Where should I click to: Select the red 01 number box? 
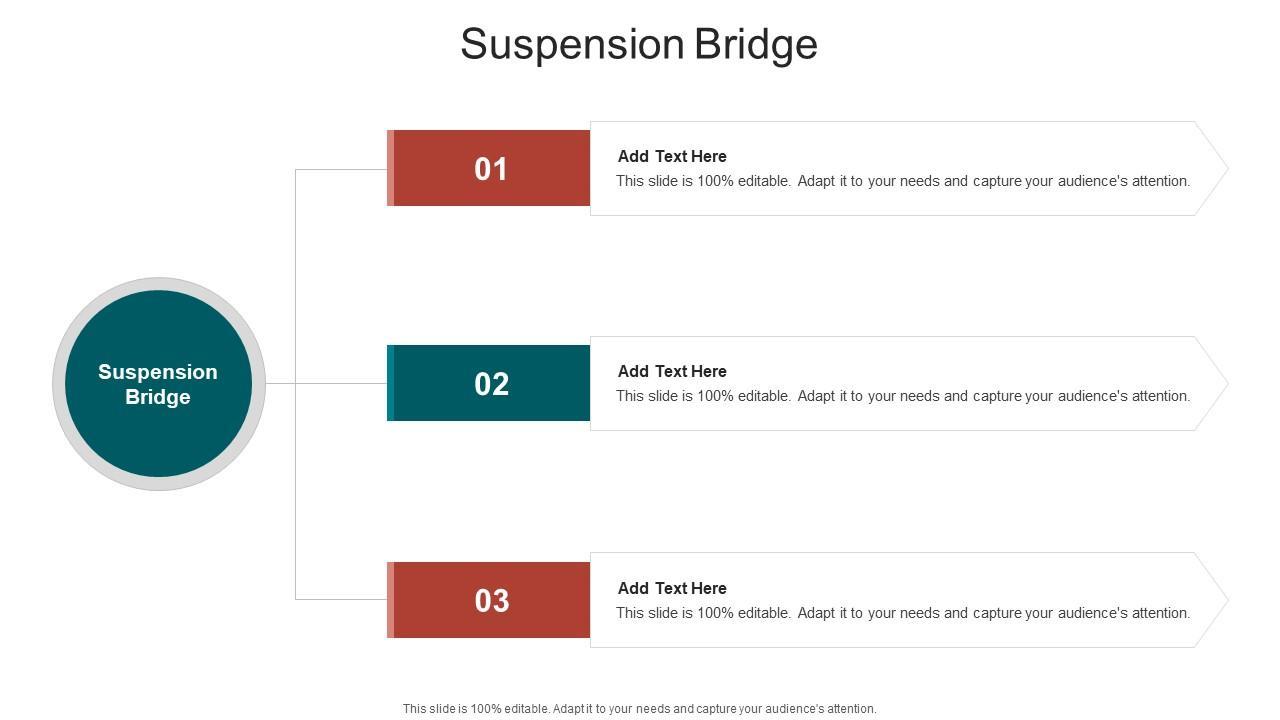(491, 168)
